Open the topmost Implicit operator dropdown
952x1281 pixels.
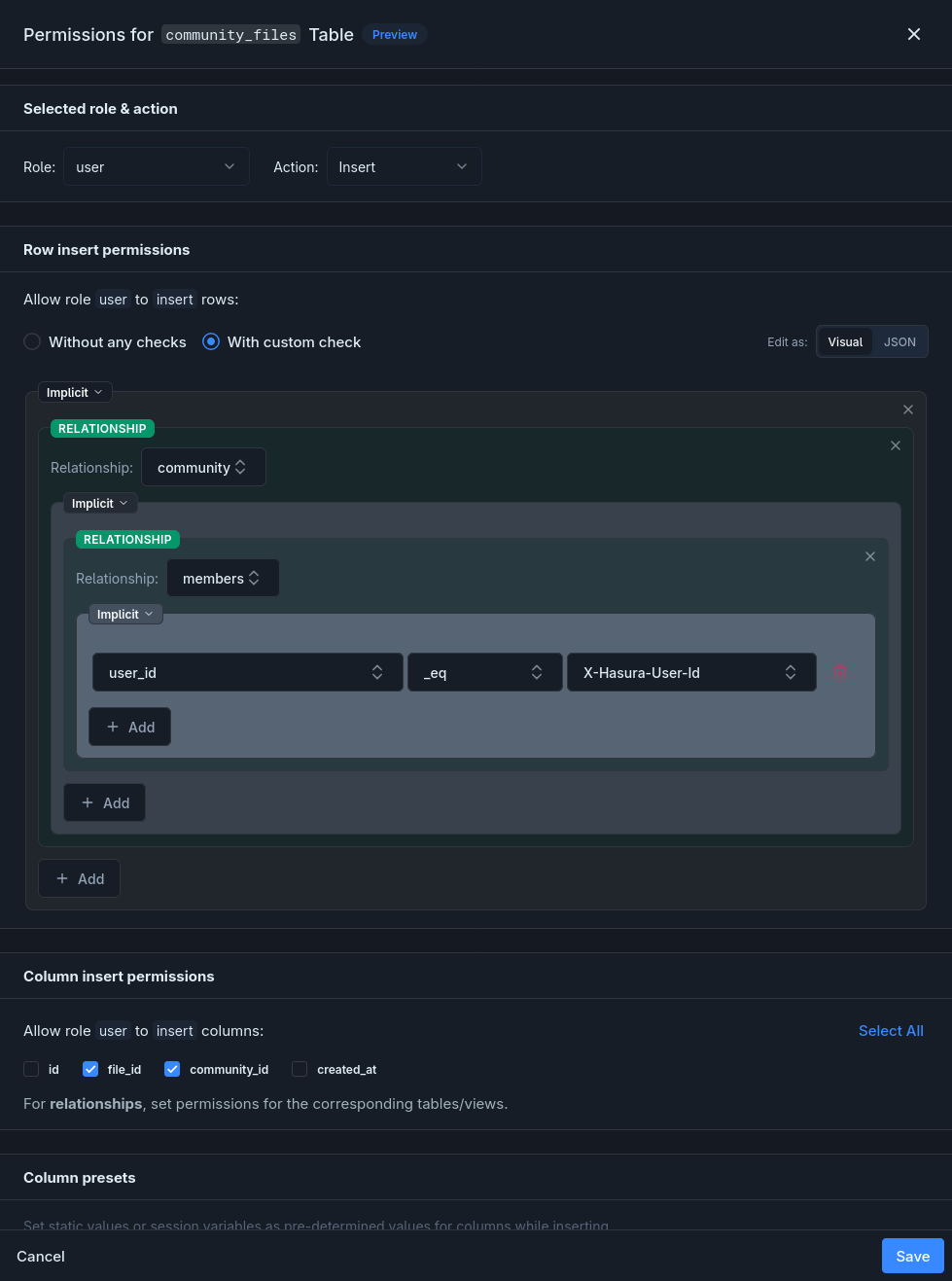pyautogui.click(x=75, y=392)
